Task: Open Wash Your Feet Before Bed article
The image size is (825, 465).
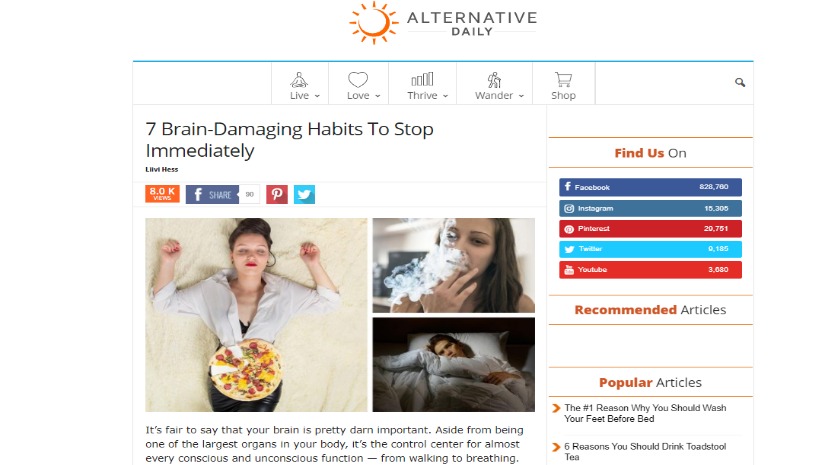Action: 645,413
